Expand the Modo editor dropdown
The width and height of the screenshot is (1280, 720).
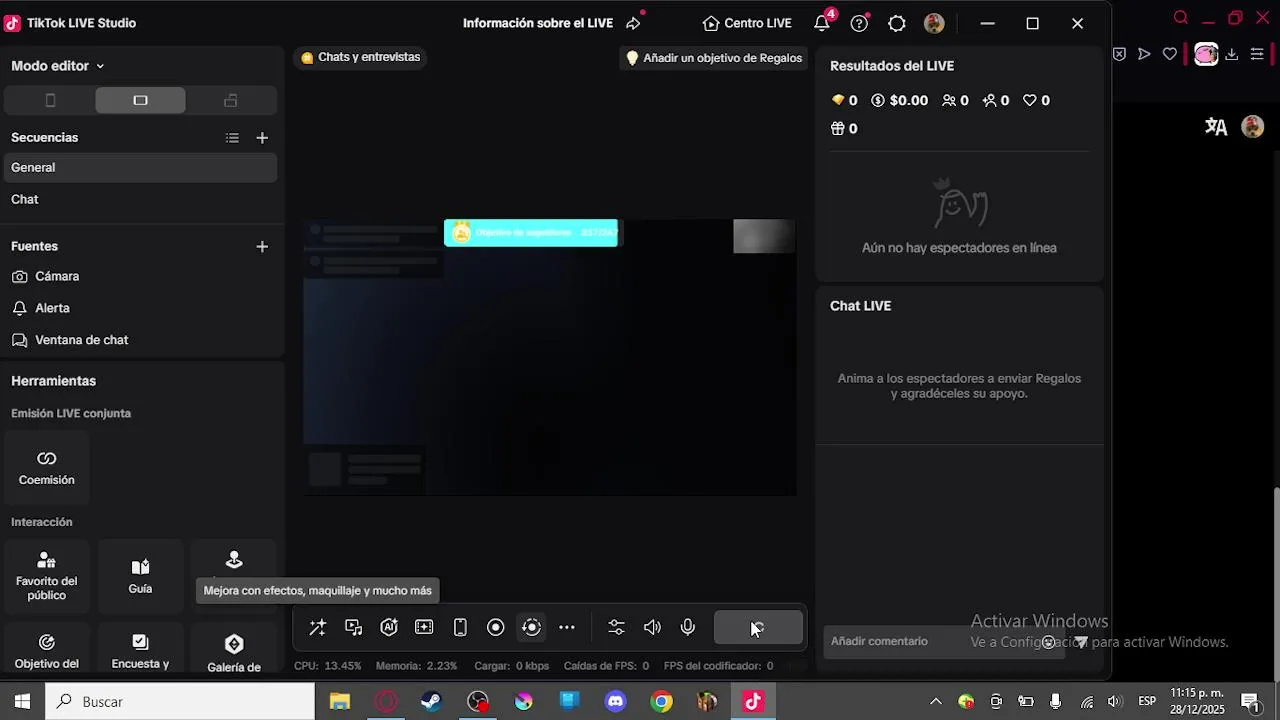pyautogui.click(x=58, y=66)
